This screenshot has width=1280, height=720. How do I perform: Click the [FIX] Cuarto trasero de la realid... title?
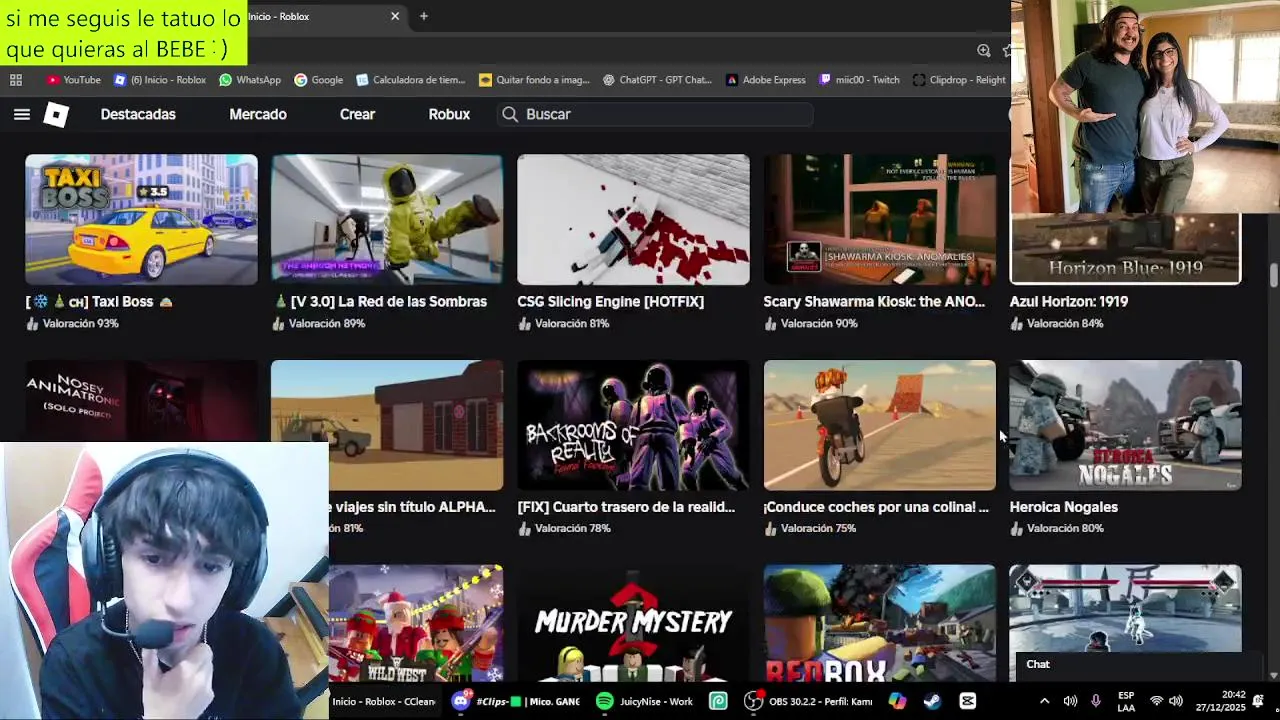click(x=626, y=507)
